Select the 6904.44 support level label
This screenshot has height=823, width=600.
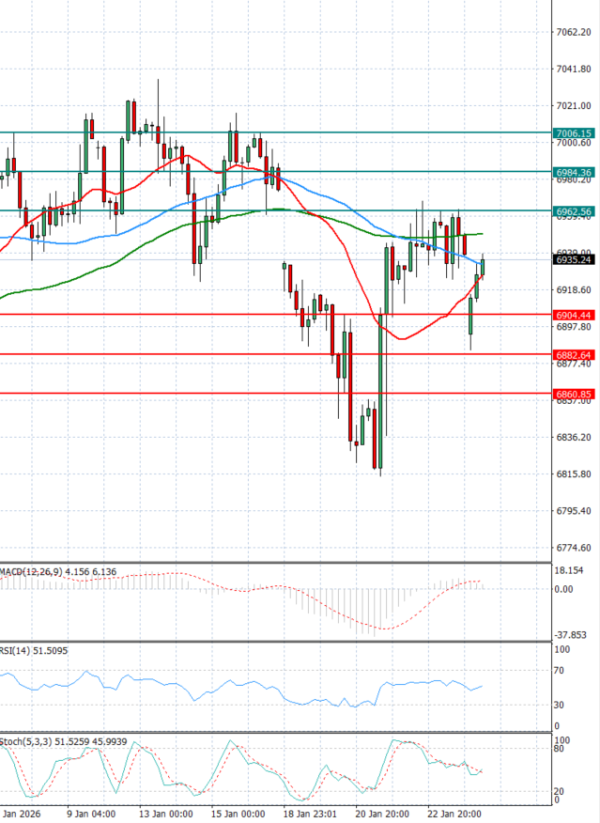(572, 315)
